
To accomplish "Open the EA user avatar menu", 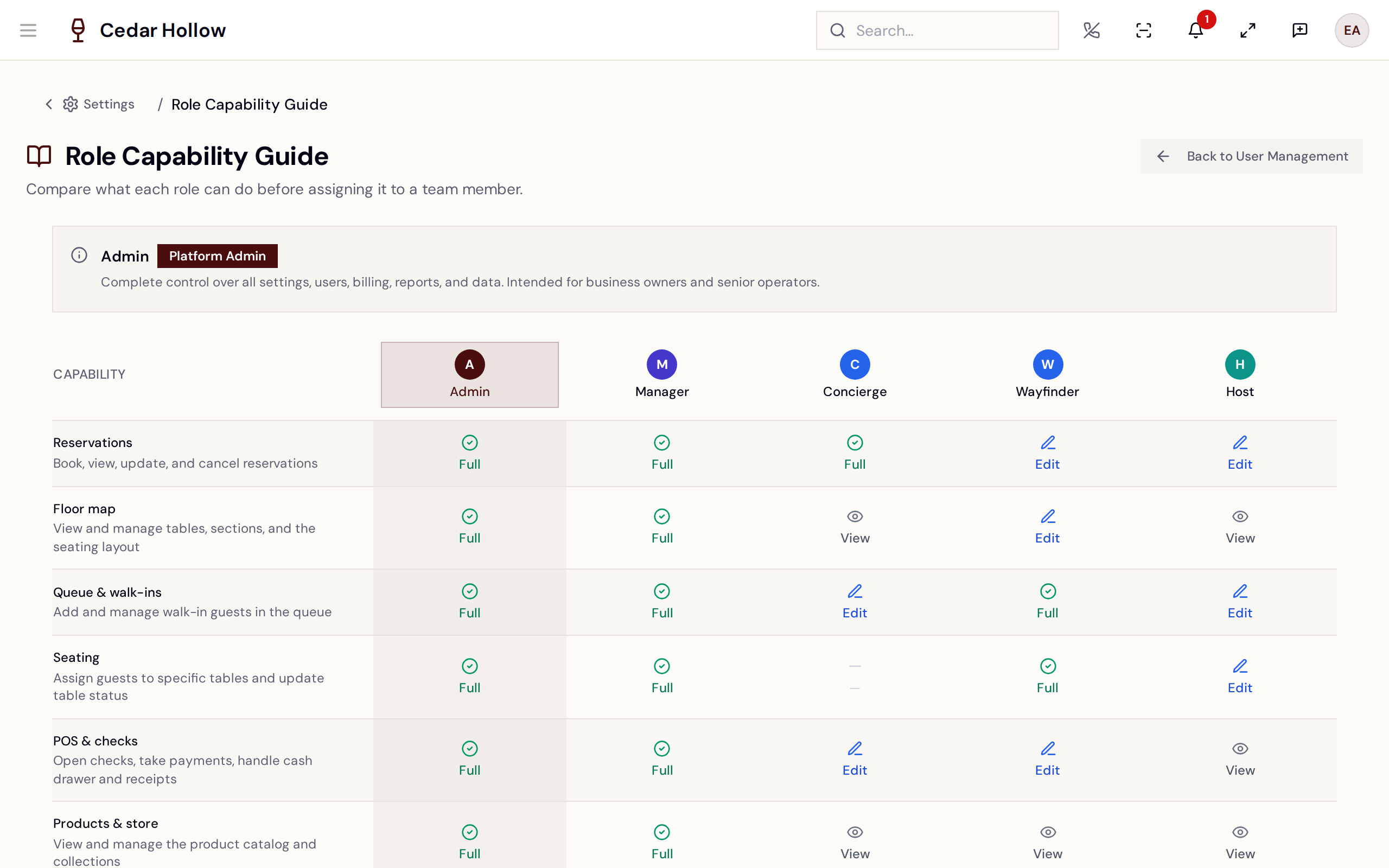I will pos(1351,30).
